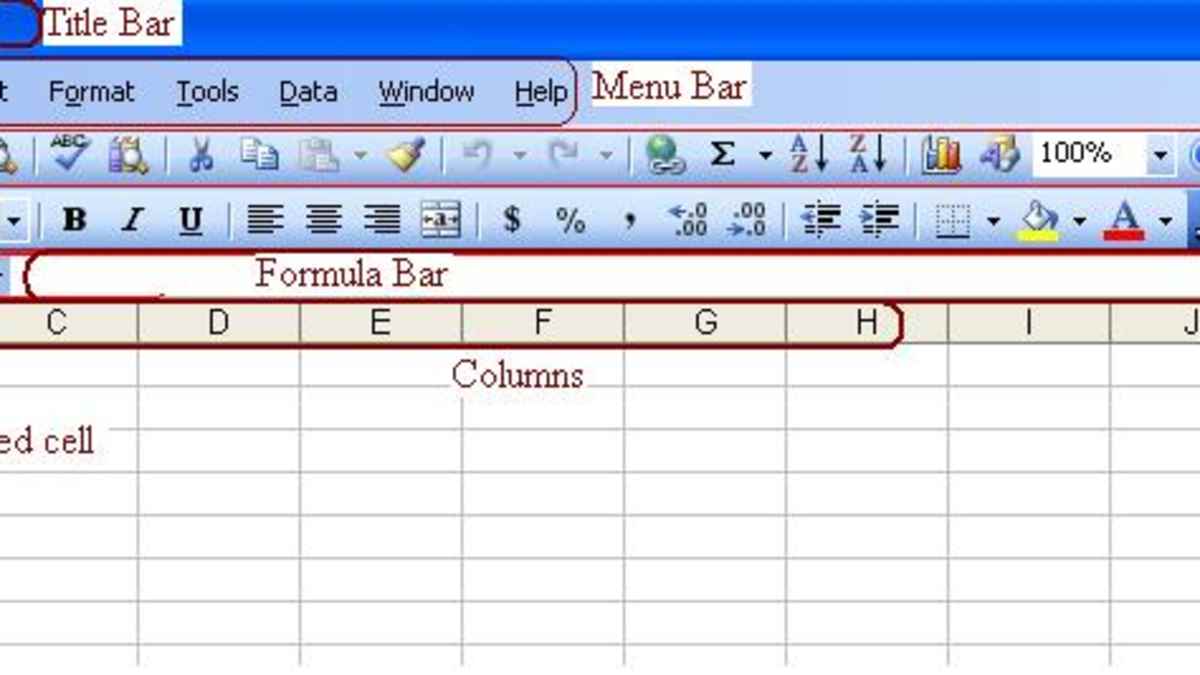Open the Fill Color yellow swatch dropdown
Viewport: 1200px width, 675px height.
1078,220
